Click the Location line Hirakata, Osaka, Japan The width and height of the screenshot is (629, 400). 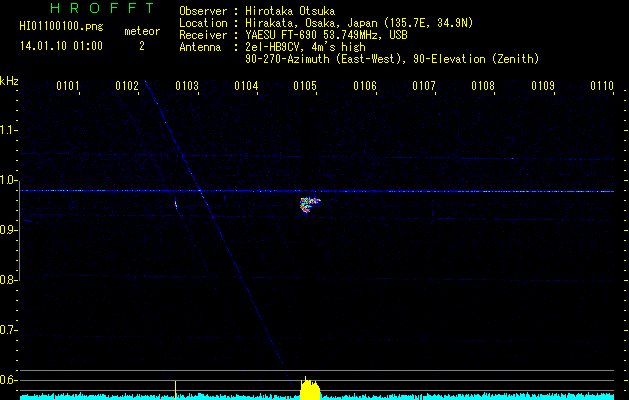(359, 23)
